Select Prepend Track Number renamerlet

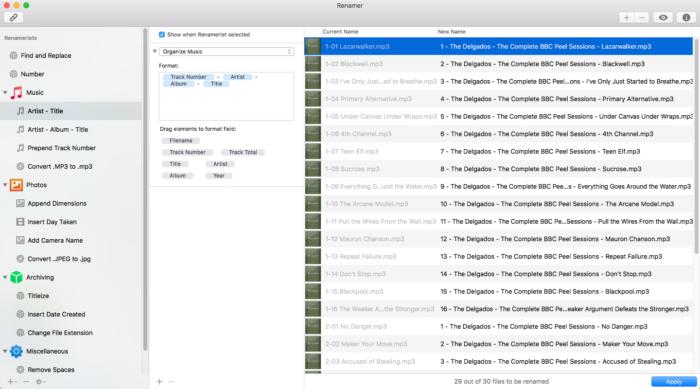(x=61, y=147)
